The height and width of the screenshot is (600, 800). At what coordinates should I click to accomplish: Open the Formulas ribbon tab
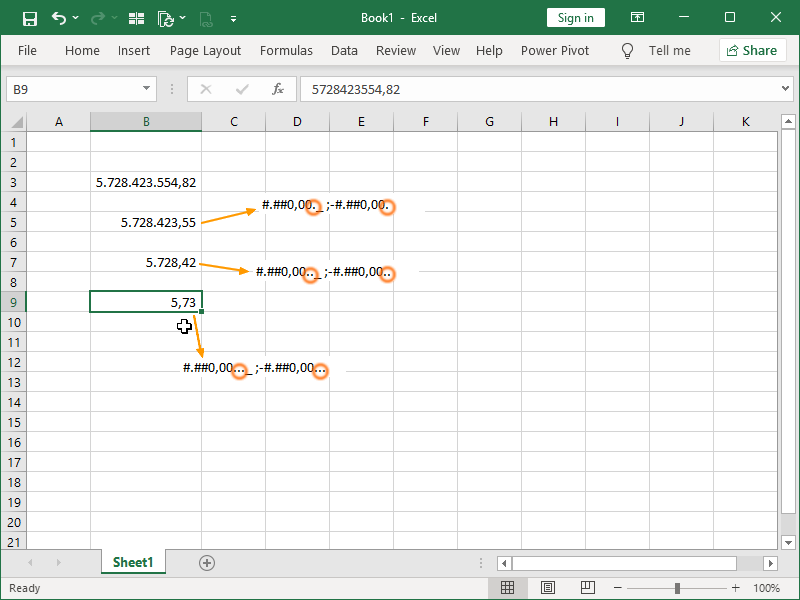(286, 50)
